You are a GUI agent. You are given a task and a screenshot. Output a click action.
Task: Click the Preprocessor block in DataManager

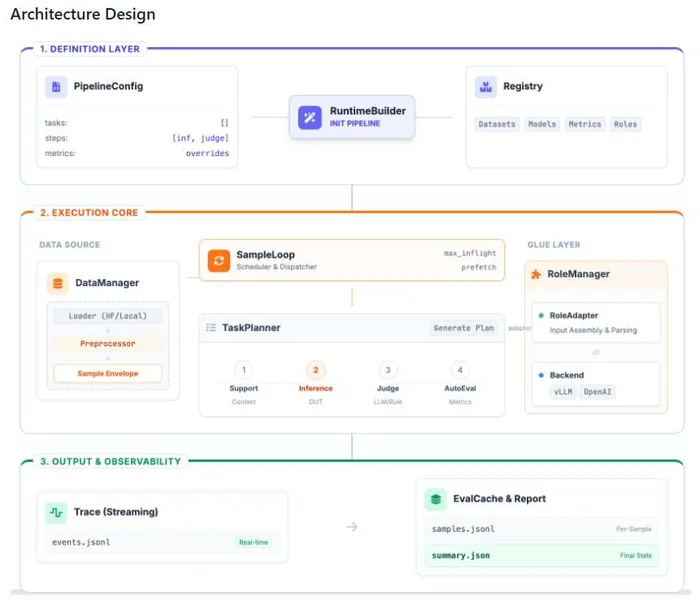point(107,344)
